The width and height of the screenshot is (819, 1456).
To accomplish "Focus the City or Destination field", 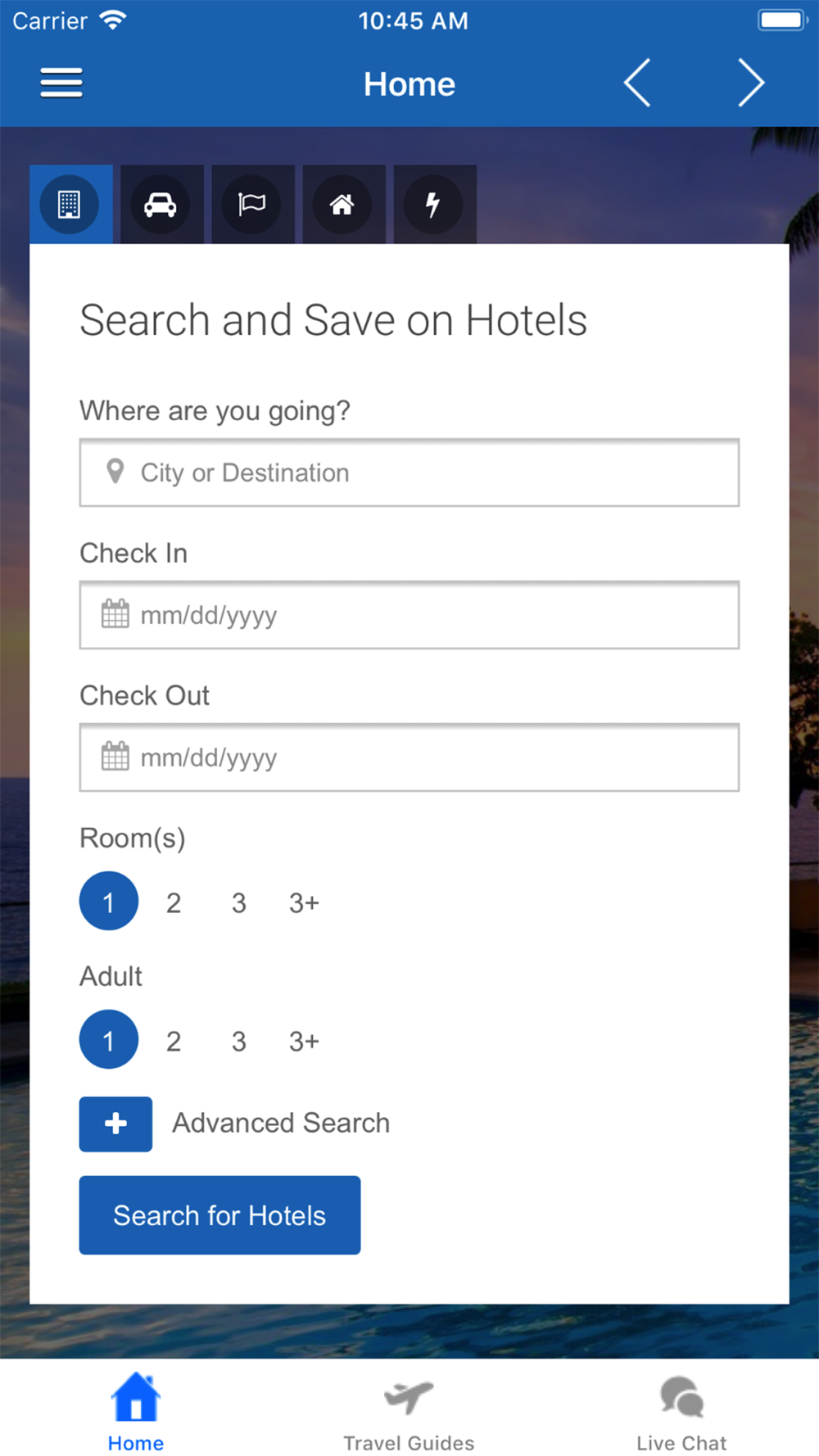I will [409, 473].
